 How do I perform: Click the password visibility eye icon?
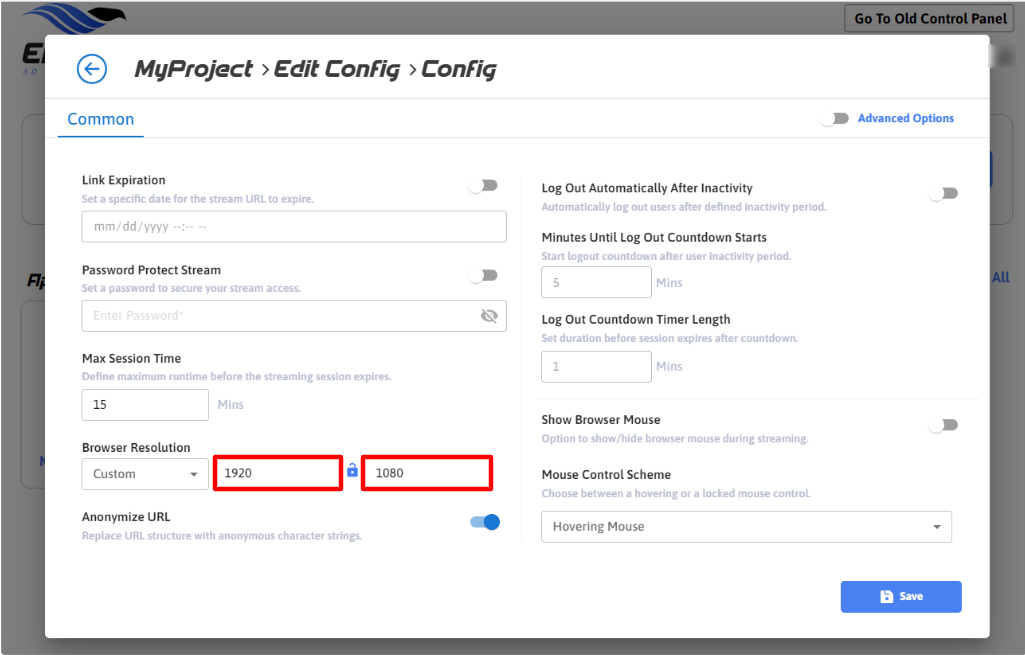click(x=489, y=316)
